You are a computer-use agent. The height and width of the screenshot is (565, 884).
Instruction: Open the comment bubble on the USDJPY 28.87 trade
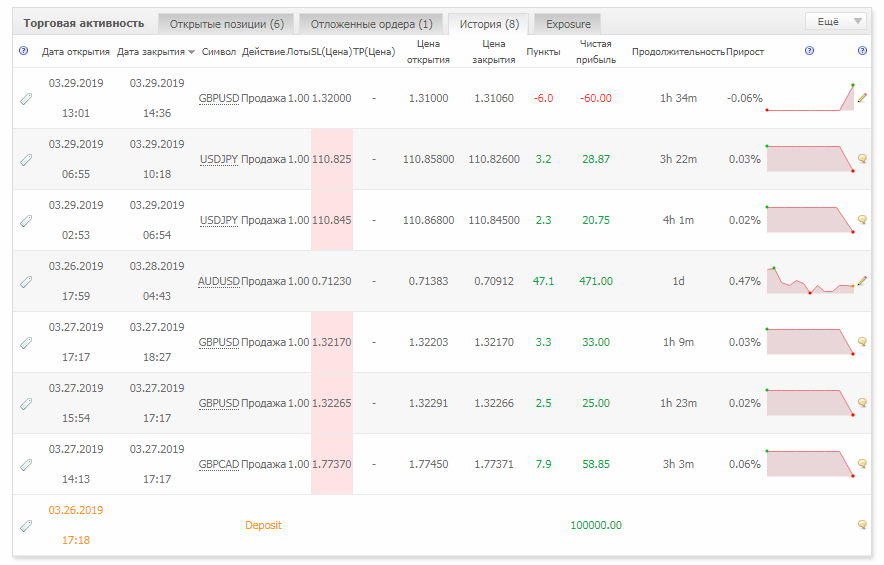point(862,159)
